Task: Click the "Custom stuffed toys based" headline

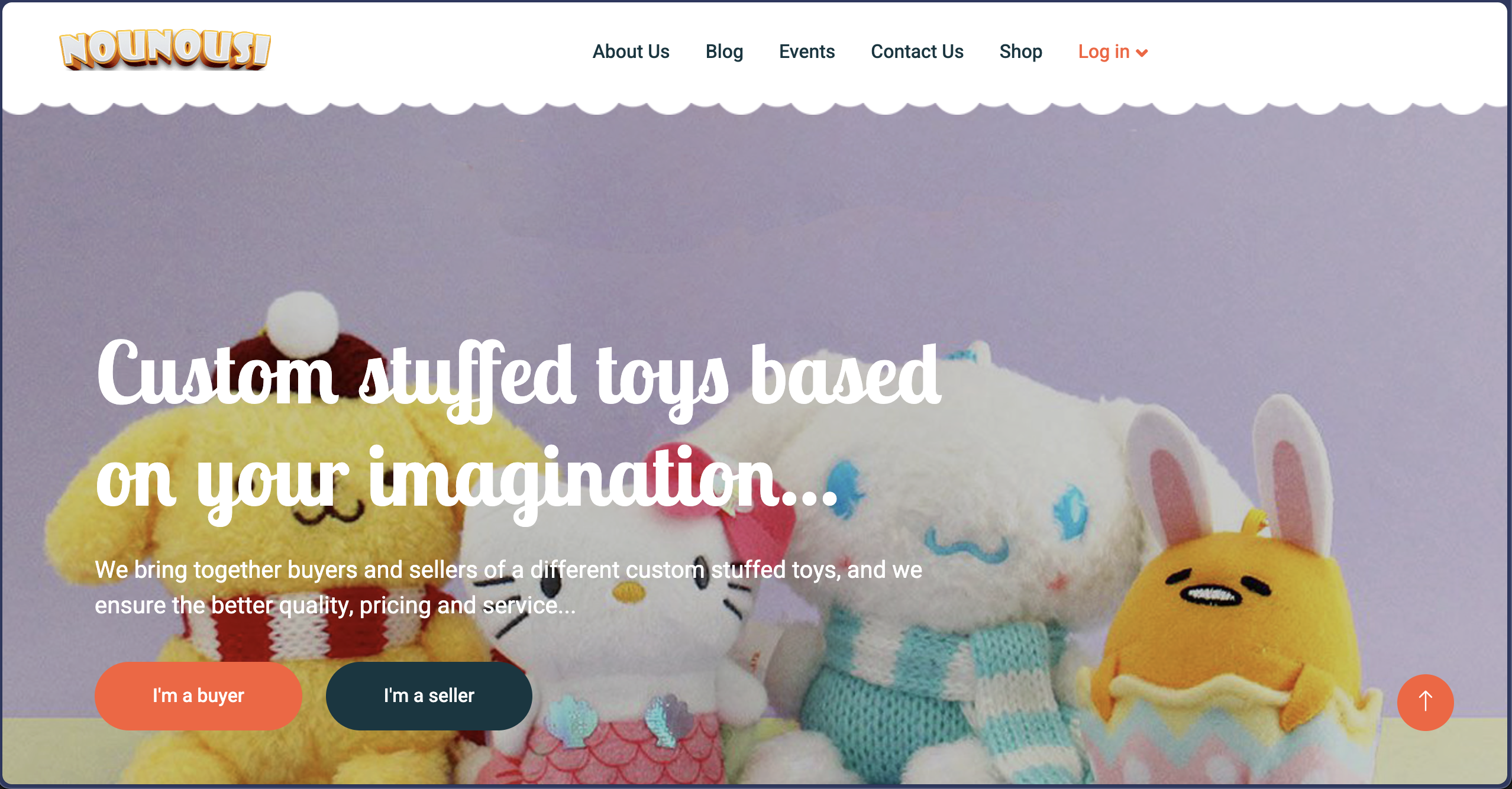Action: coord(519,377)
